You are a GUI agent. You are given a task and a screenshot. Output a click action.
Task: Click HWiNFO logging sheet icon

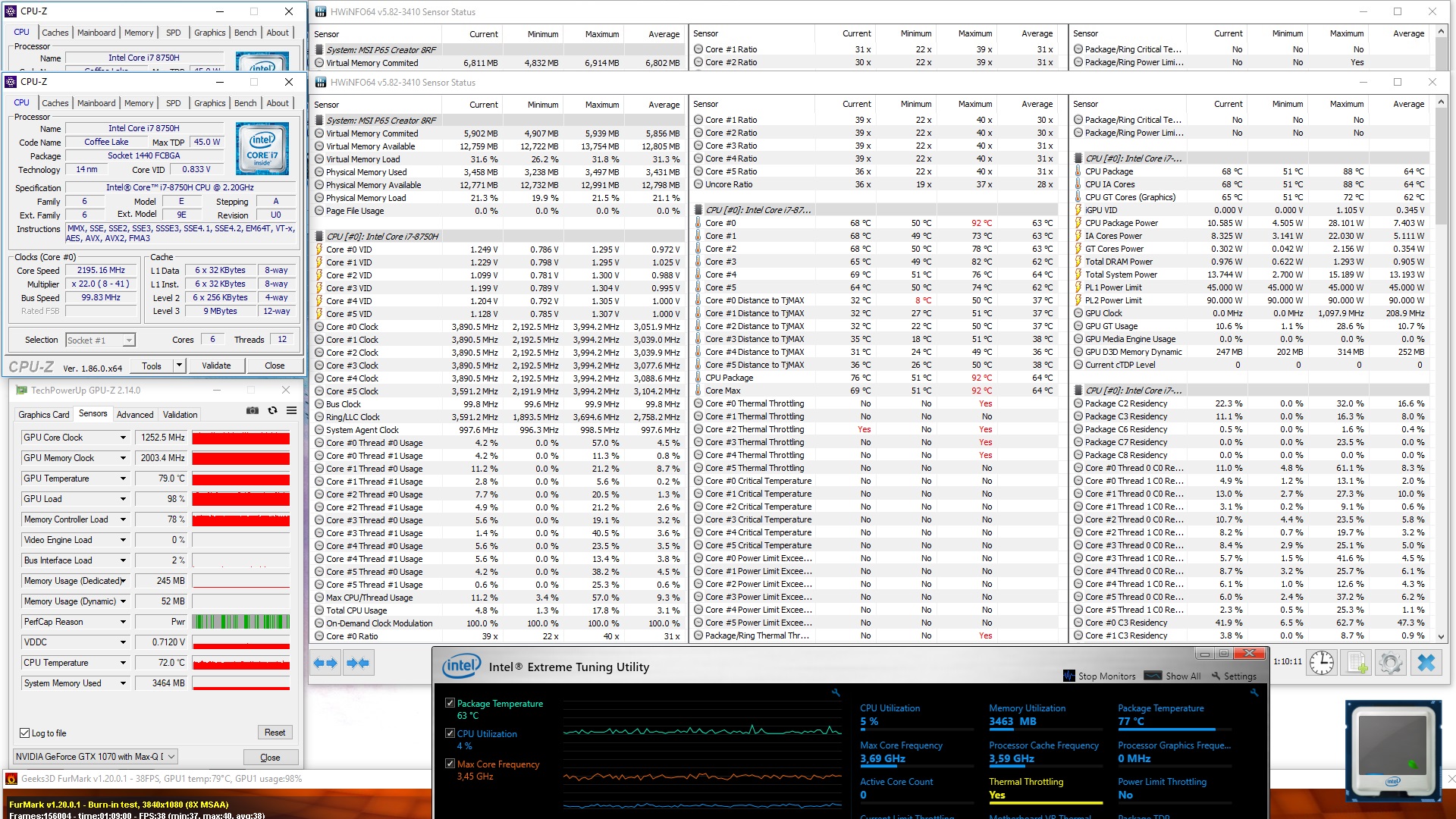1357,663
